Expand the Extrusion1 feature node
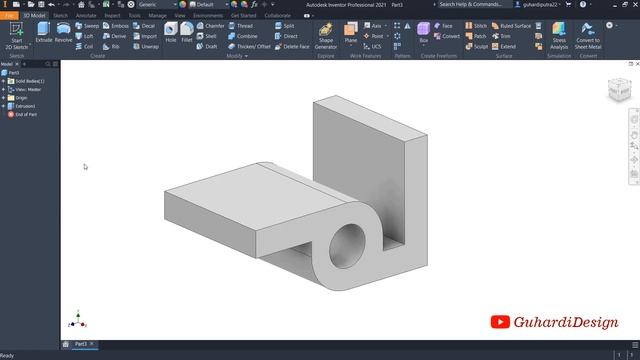 pos(4,106)
